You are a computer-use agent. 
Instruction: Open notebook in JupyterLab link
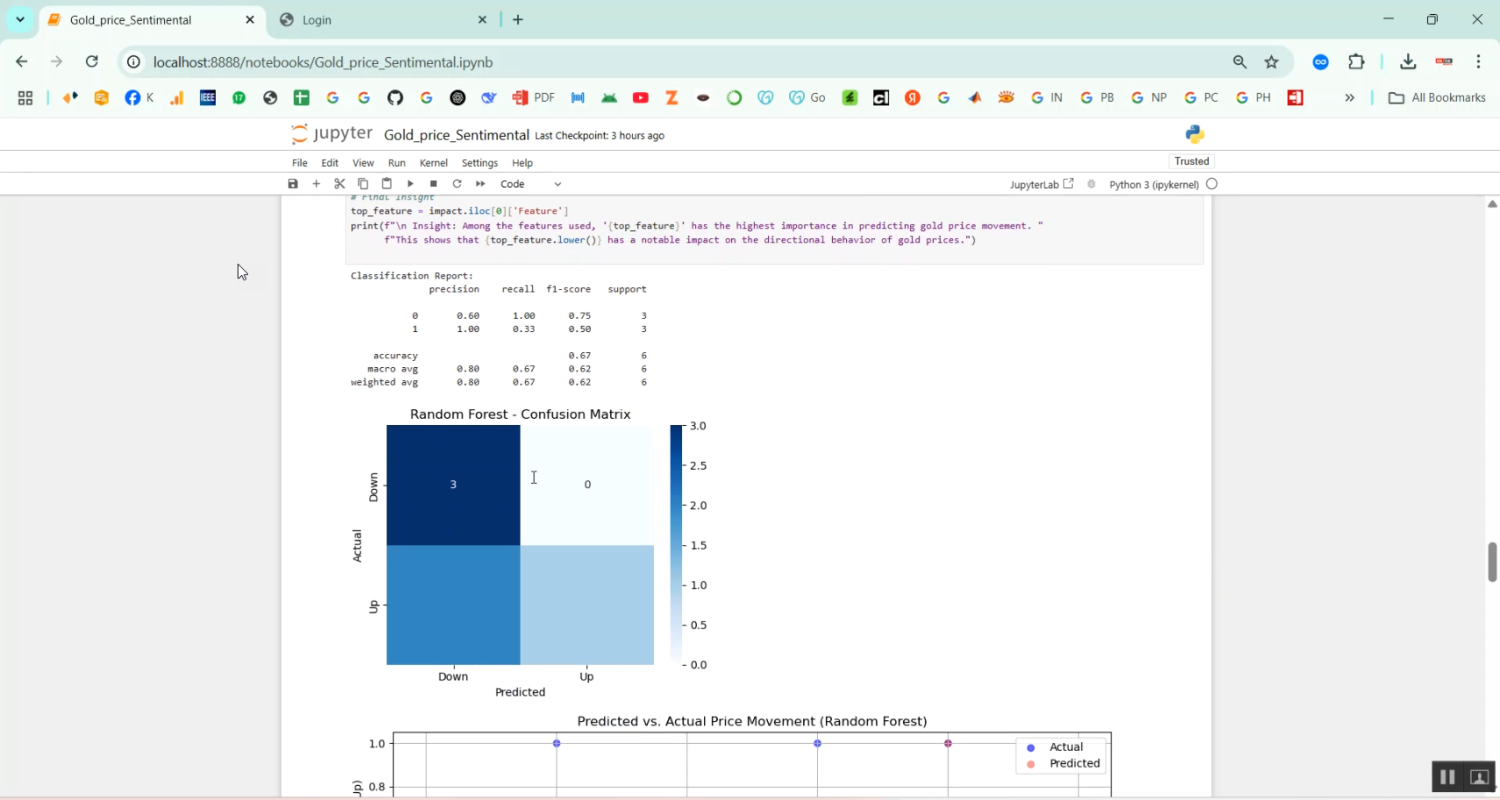(1041, 184)
